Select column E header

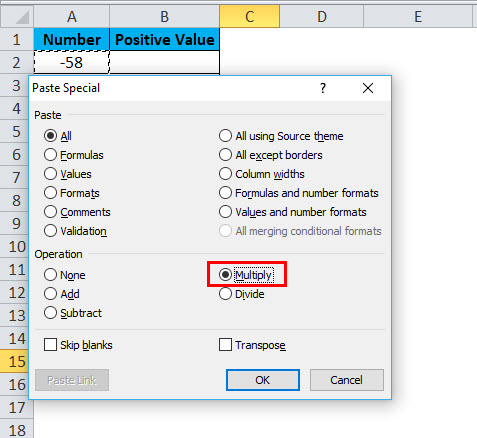418,17
